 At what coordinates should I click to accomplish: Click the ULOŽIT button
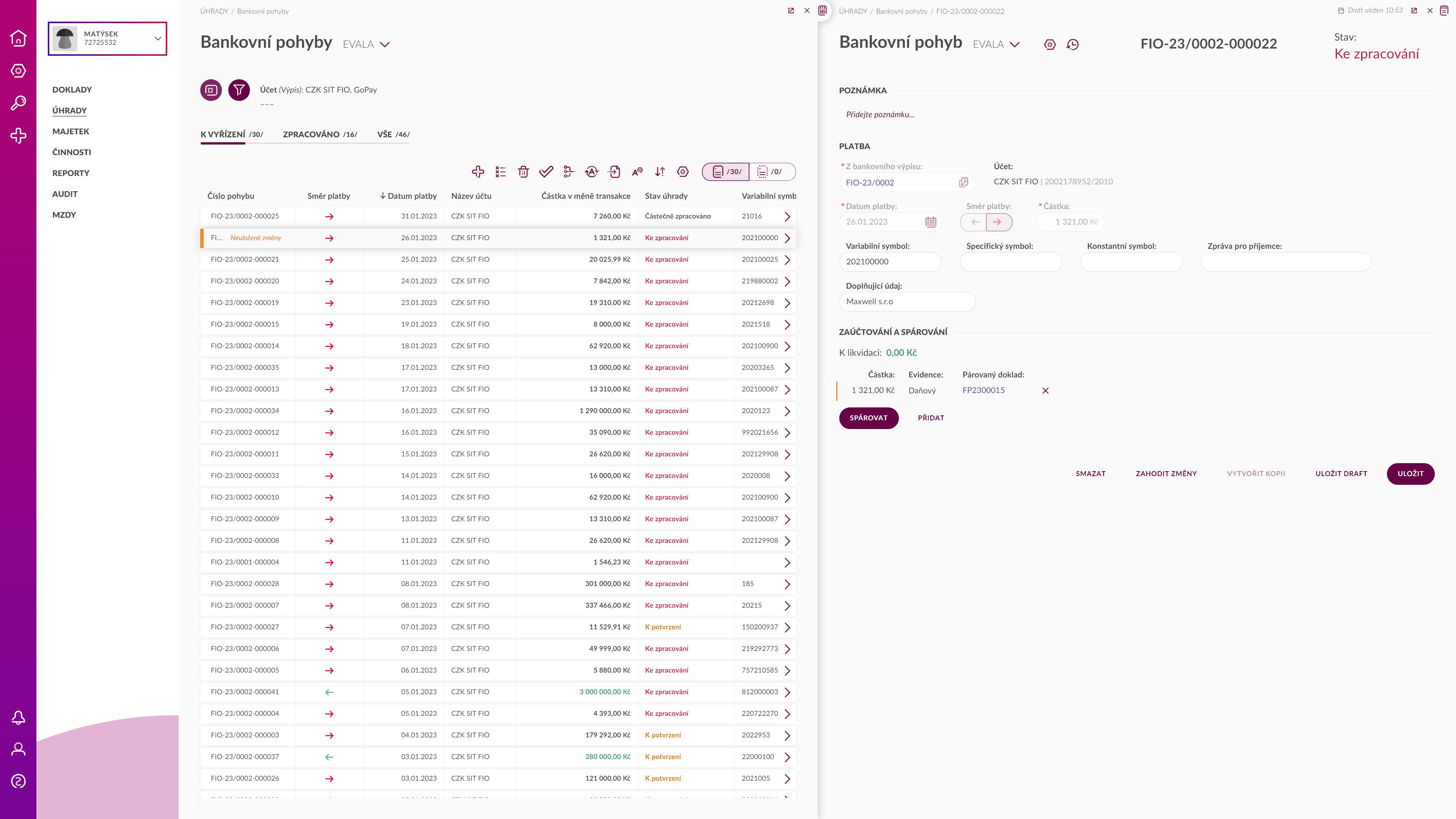pos(1410,474)
